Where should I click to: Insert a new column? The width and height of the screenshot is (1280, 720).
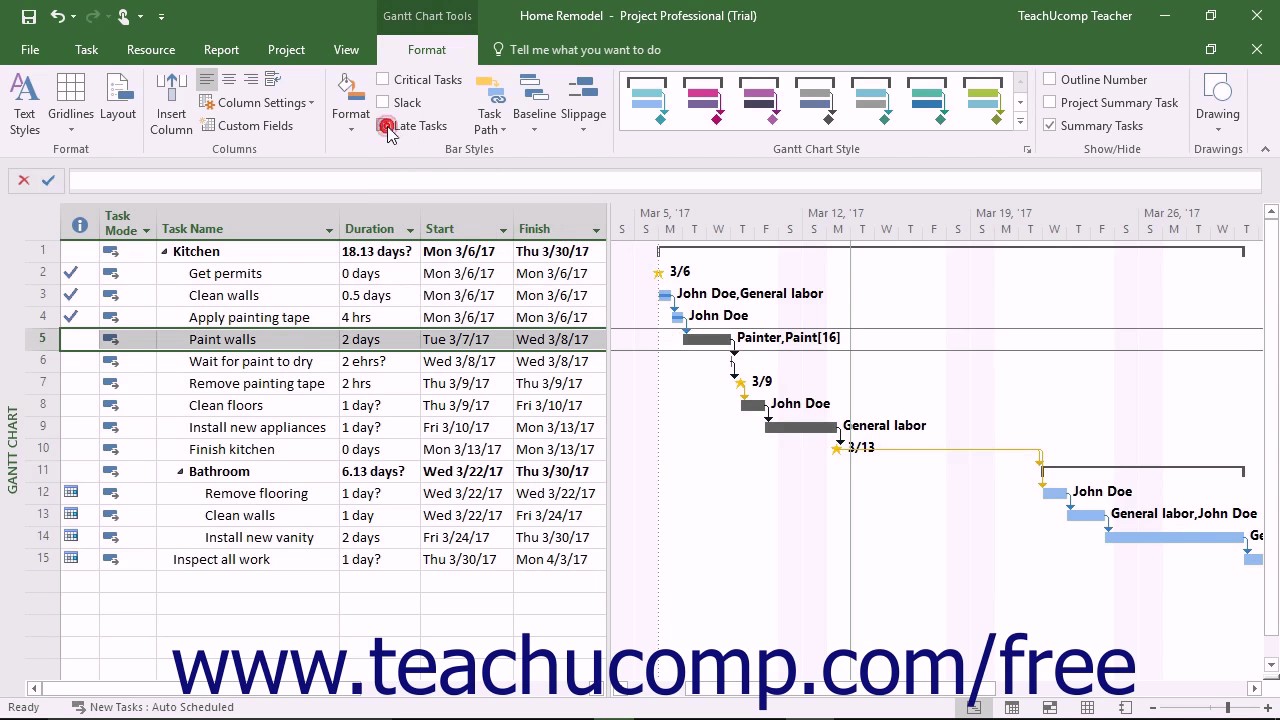171,105
